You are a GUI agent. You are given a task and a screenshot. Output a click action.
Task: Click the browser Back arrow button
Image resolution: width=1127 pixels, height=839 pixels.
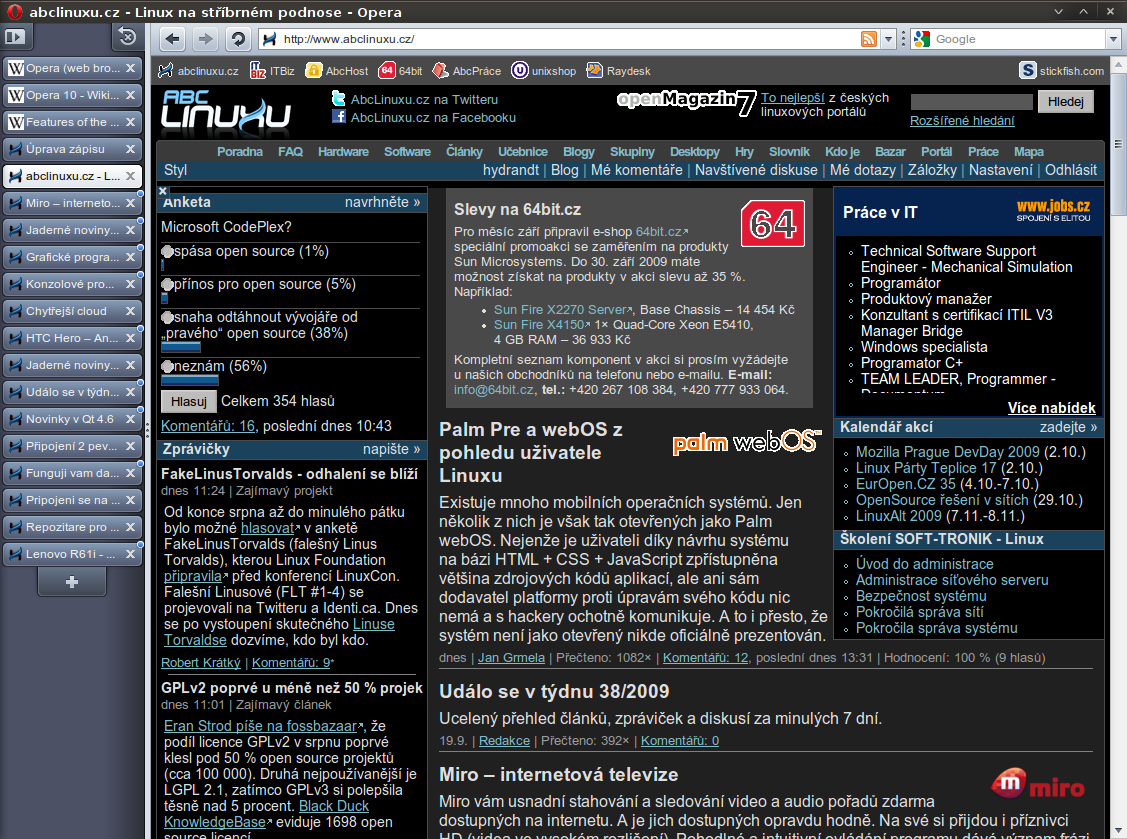click(172, 39)
